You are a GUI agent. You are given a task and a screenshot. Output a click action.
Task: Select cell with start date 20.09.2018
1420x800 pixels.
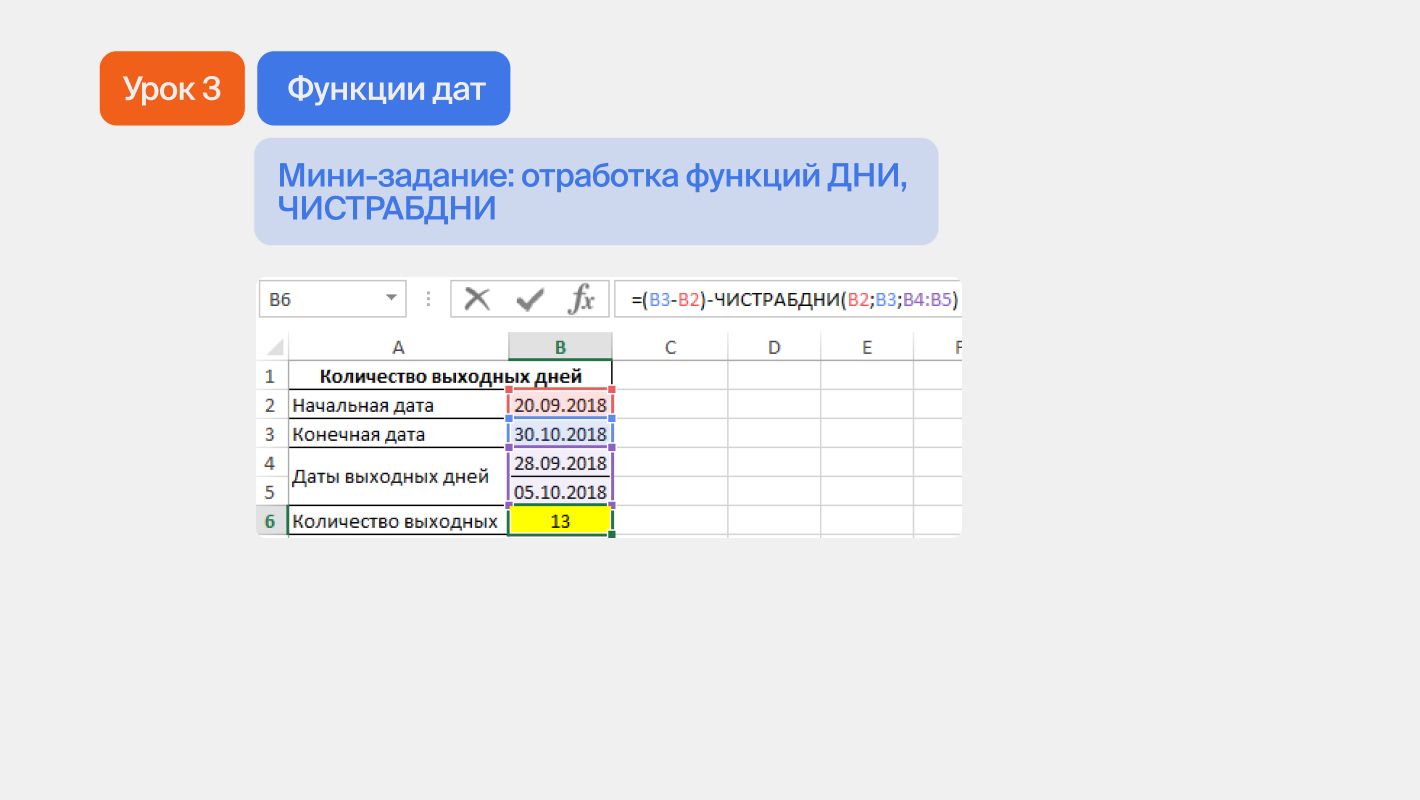pyautogui.click(x=560, y=406)
